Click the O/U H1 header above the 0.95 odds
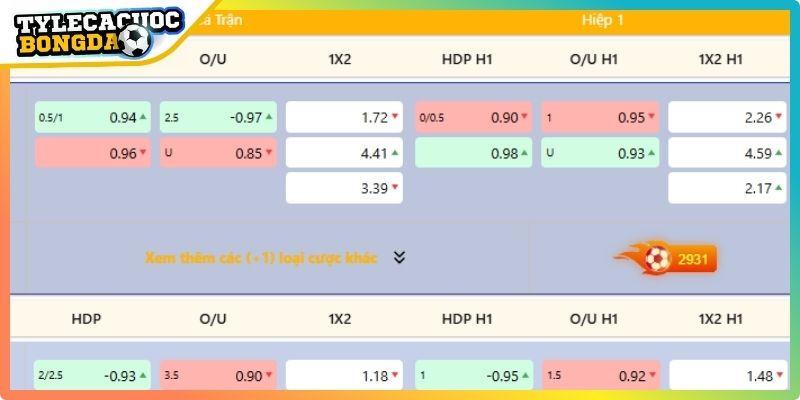Screen dimensions: 800x400 tap(594, 60)
